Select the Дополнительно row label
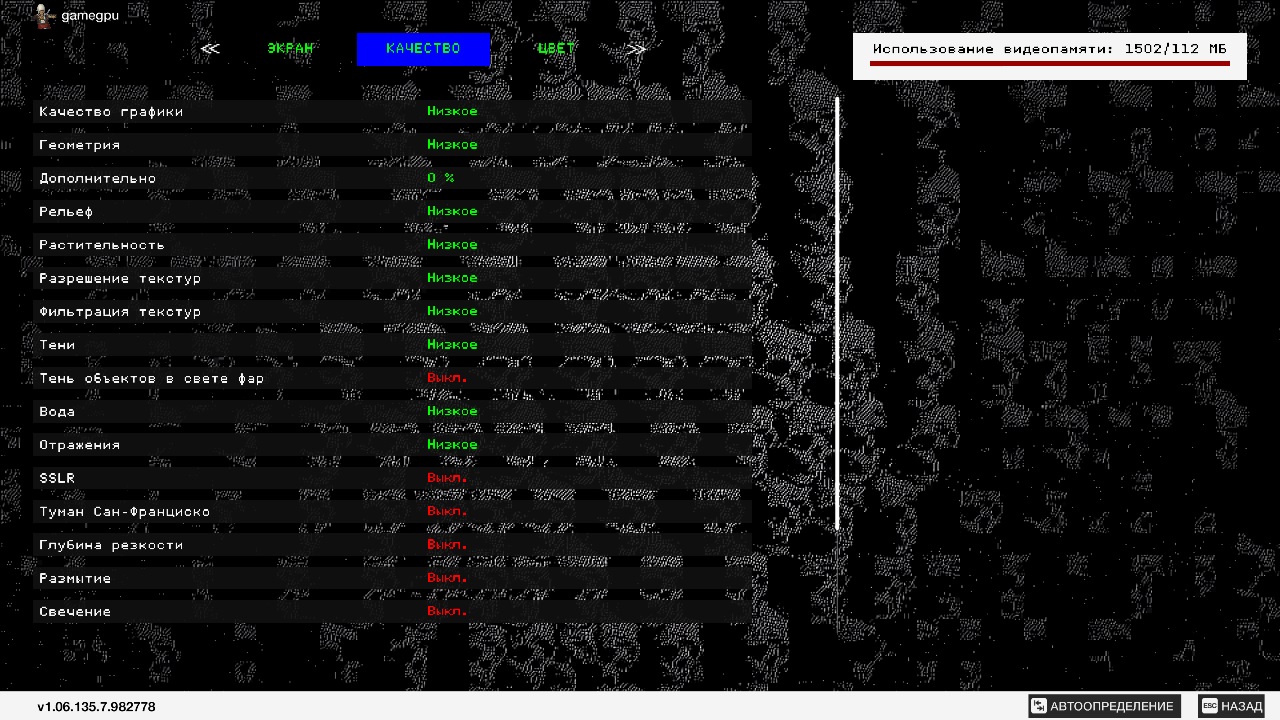 click(x=97, y=178)
